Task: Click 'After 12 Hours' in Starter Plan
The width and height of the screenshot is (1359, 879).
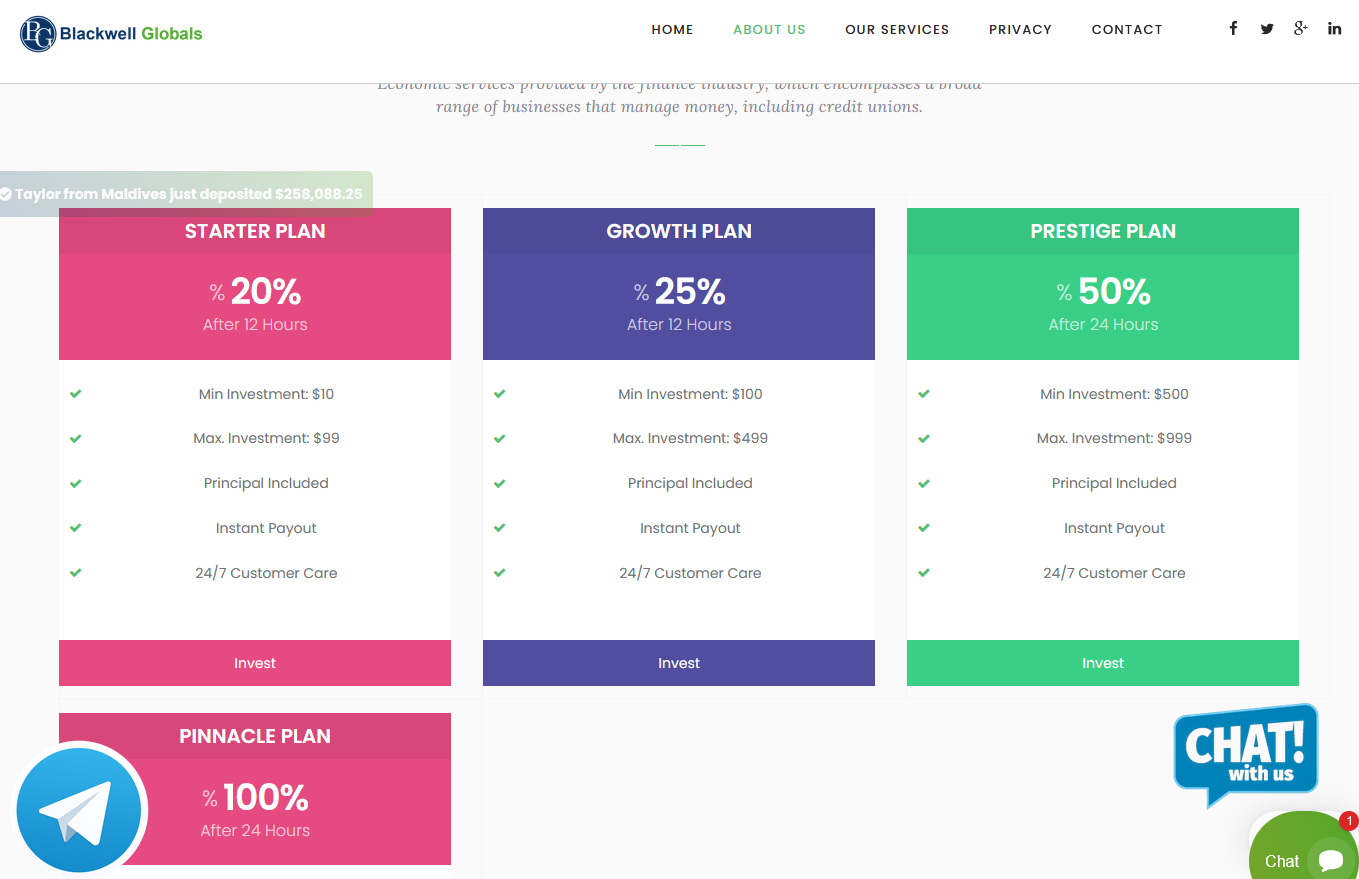Action: 255,324
